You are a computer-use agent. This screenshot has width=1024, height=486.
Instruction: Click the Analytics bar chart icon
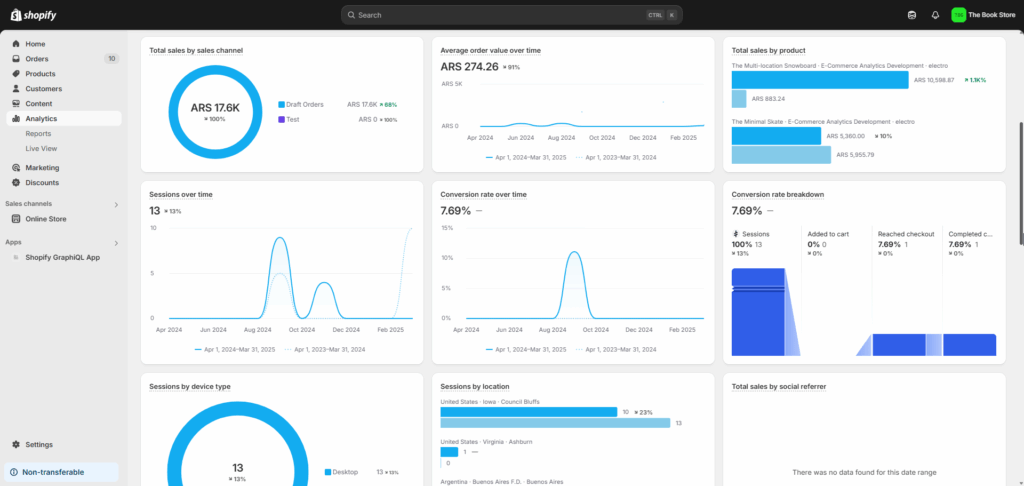point(16,119)
